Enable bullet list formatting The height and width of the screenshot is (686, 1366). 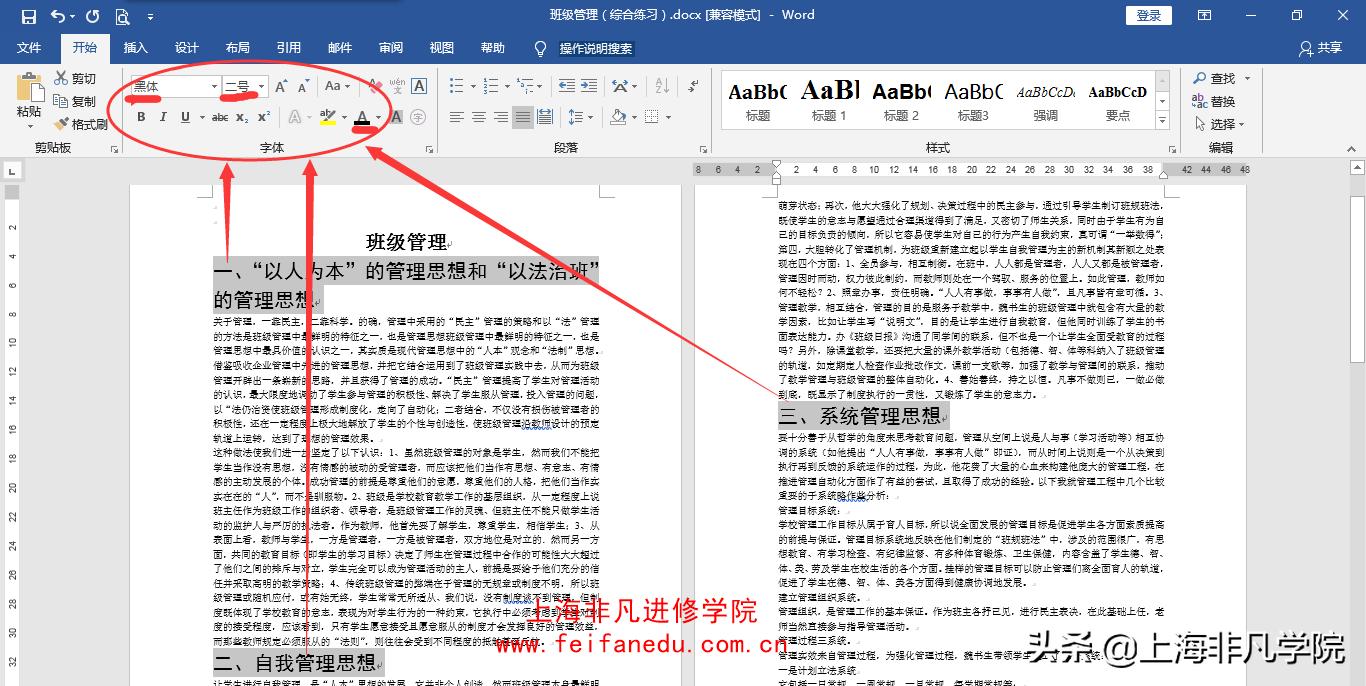coord(458,85)
